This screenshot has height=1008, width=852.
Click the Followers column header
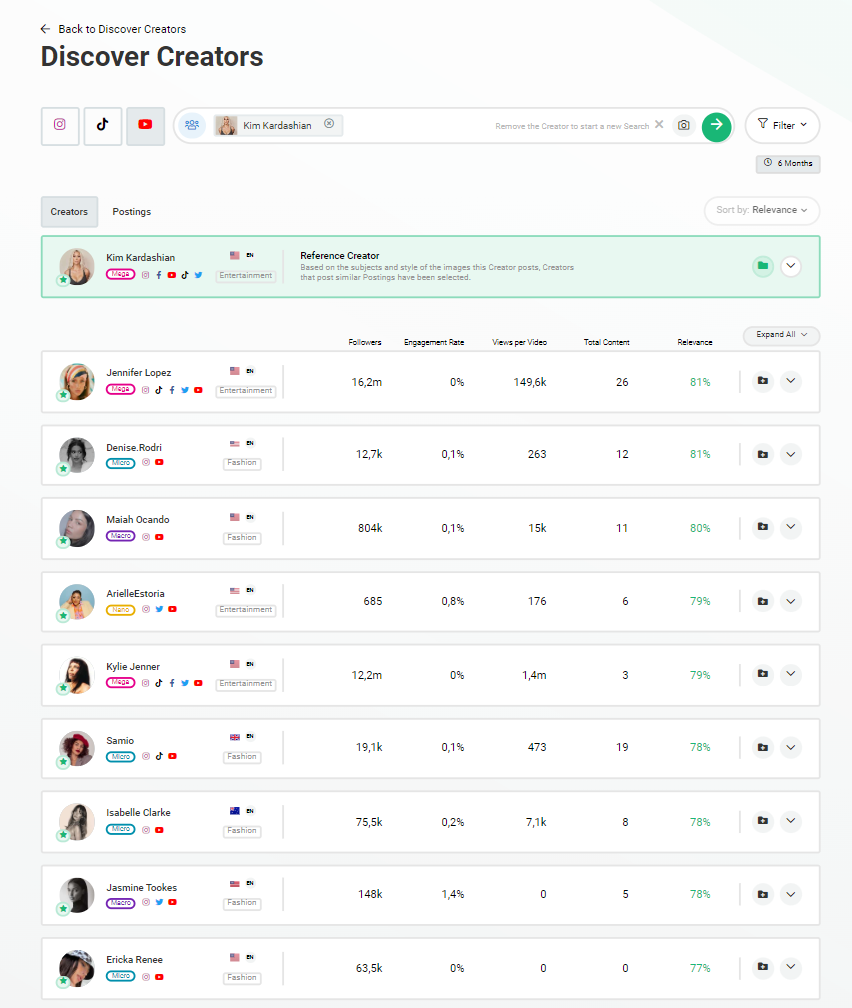click(x=365, y=342)
